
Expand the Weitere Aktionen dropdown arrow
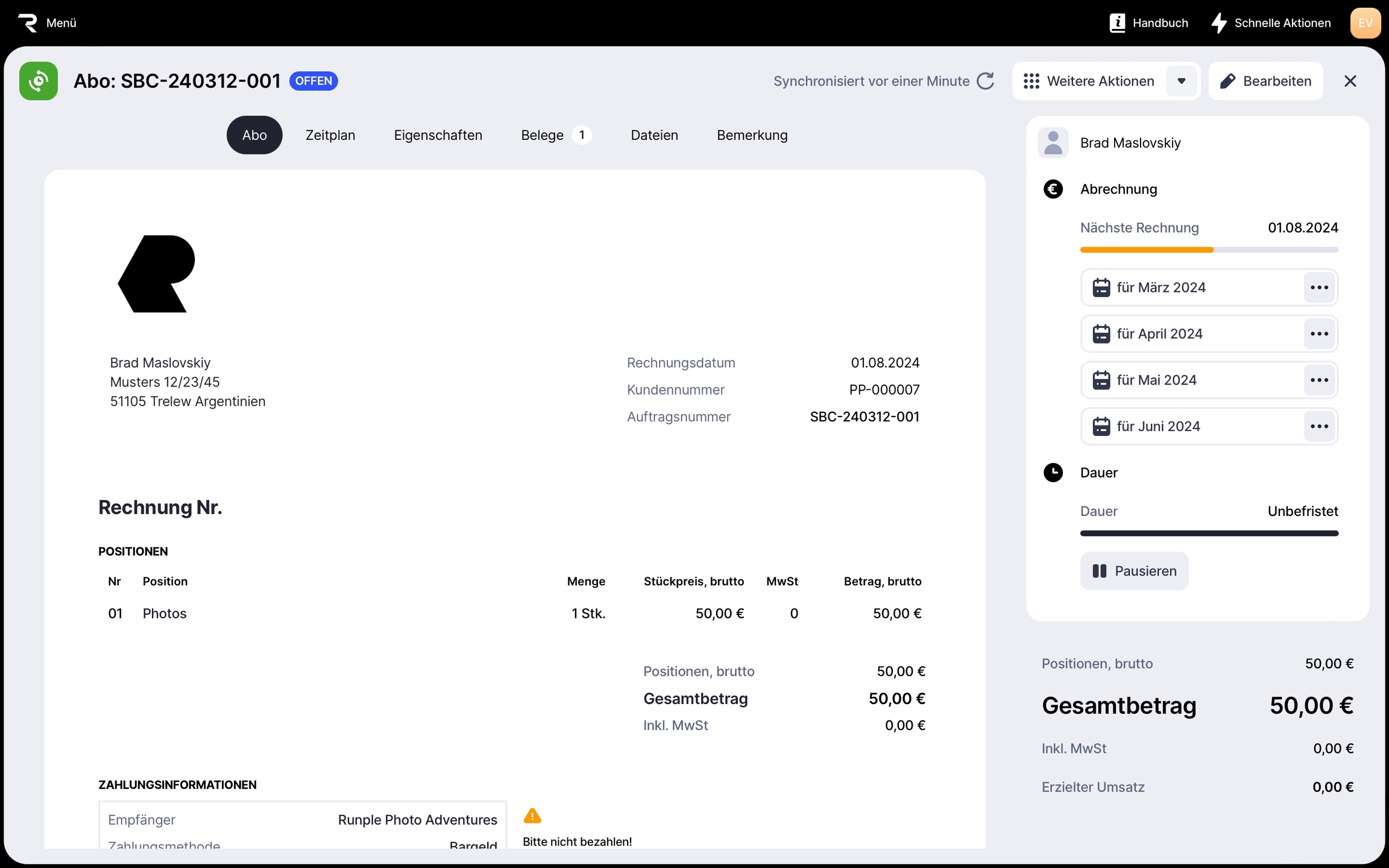[1181, 81]
